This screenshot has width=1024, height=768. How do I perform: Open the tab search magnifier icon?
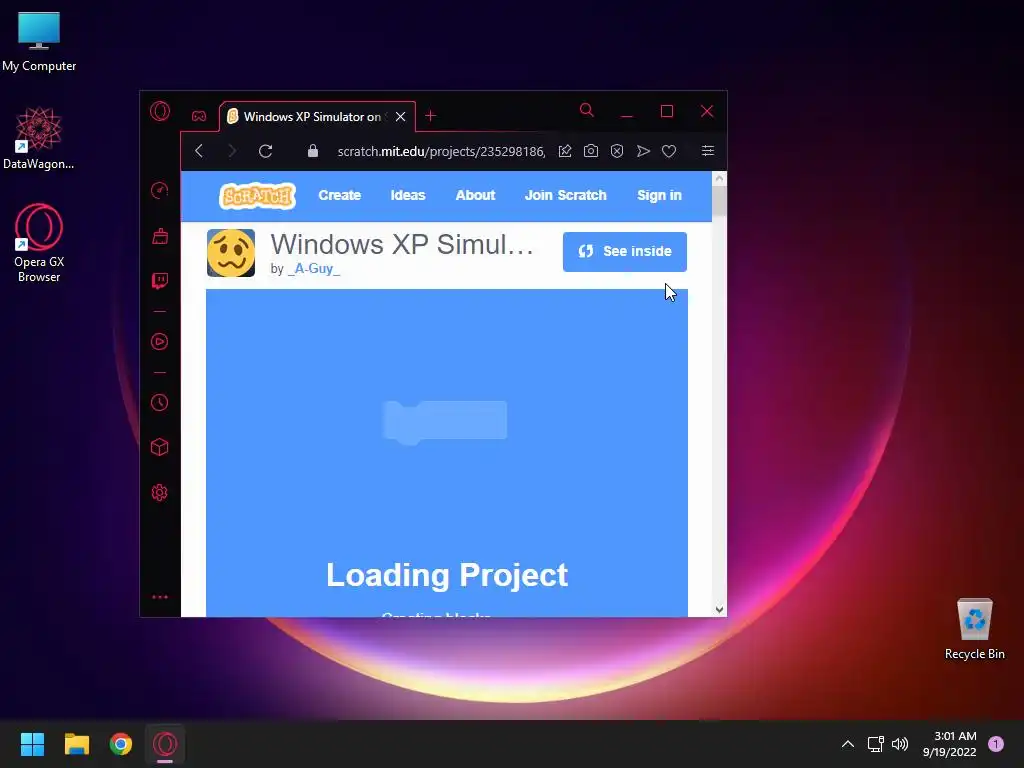[x=586, y=110]
